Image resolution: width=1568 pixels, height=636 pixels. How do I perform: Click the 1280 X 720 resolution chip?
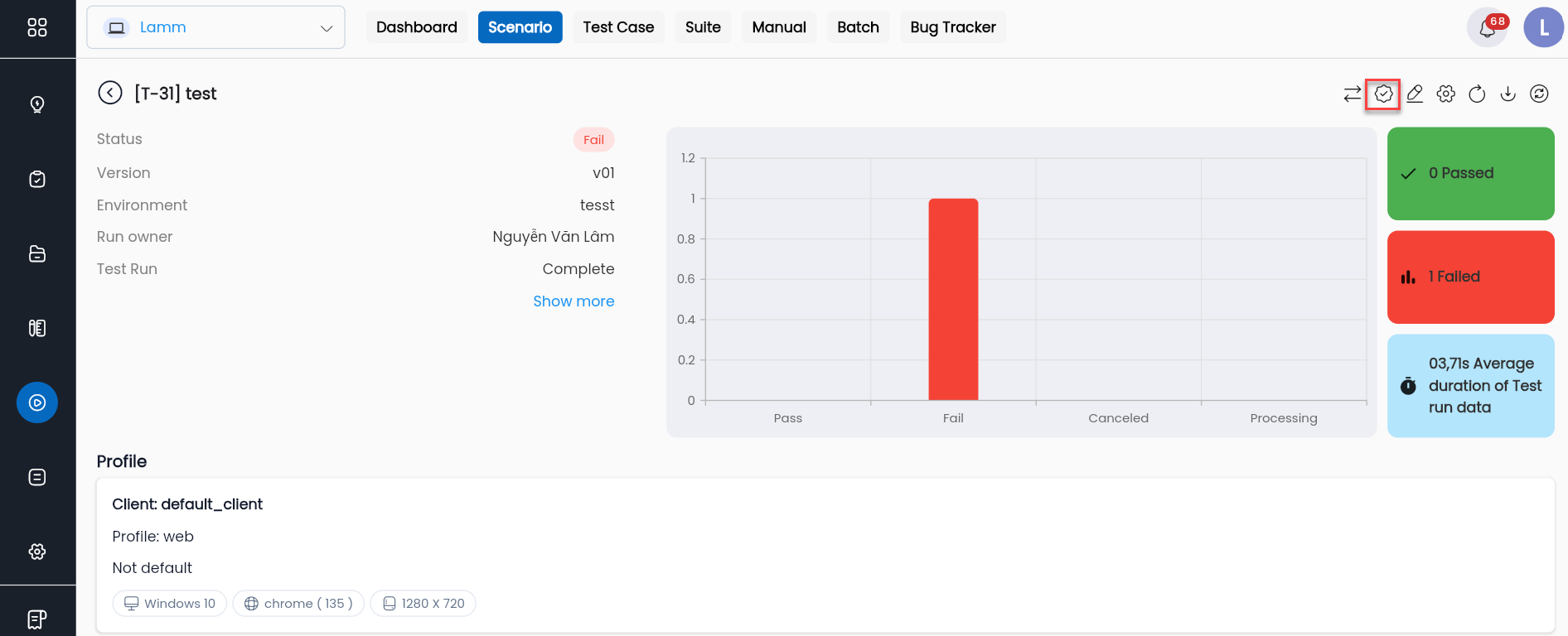(423, 604)
